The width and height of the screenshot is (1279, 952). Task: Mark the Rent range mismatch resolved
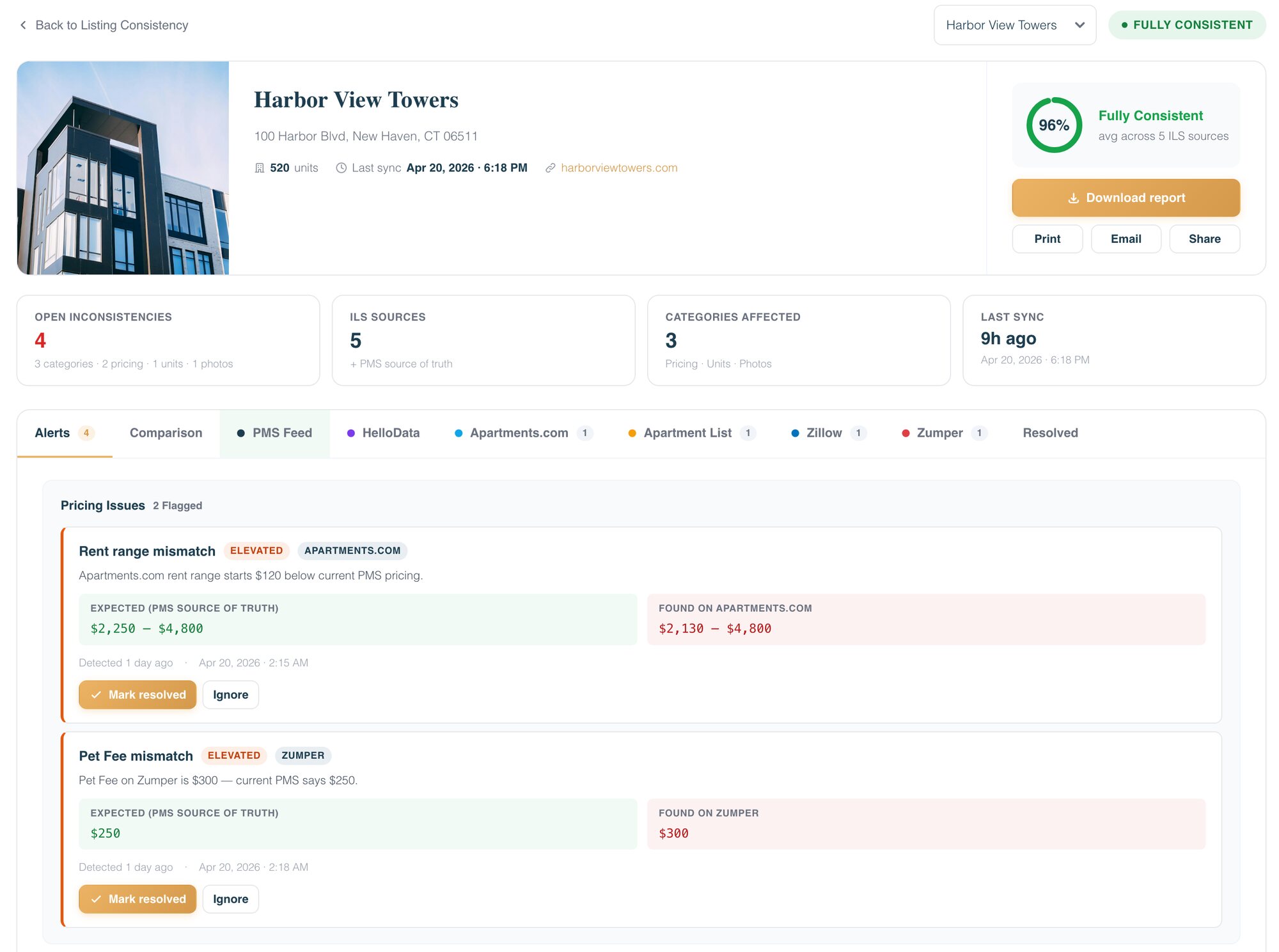(137, 695)
